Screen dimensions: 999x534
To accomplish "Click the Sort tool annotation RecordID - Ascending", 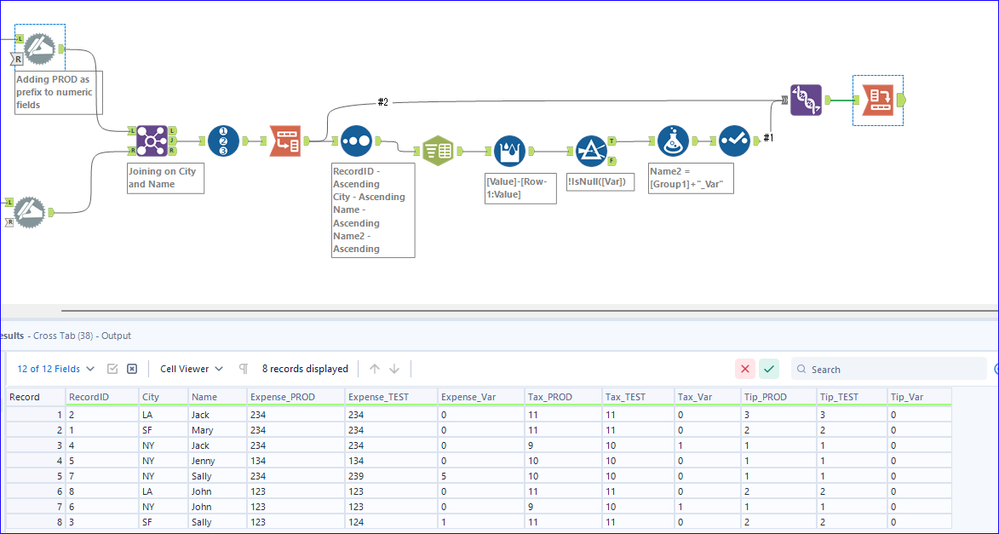I will coord(373,210).
